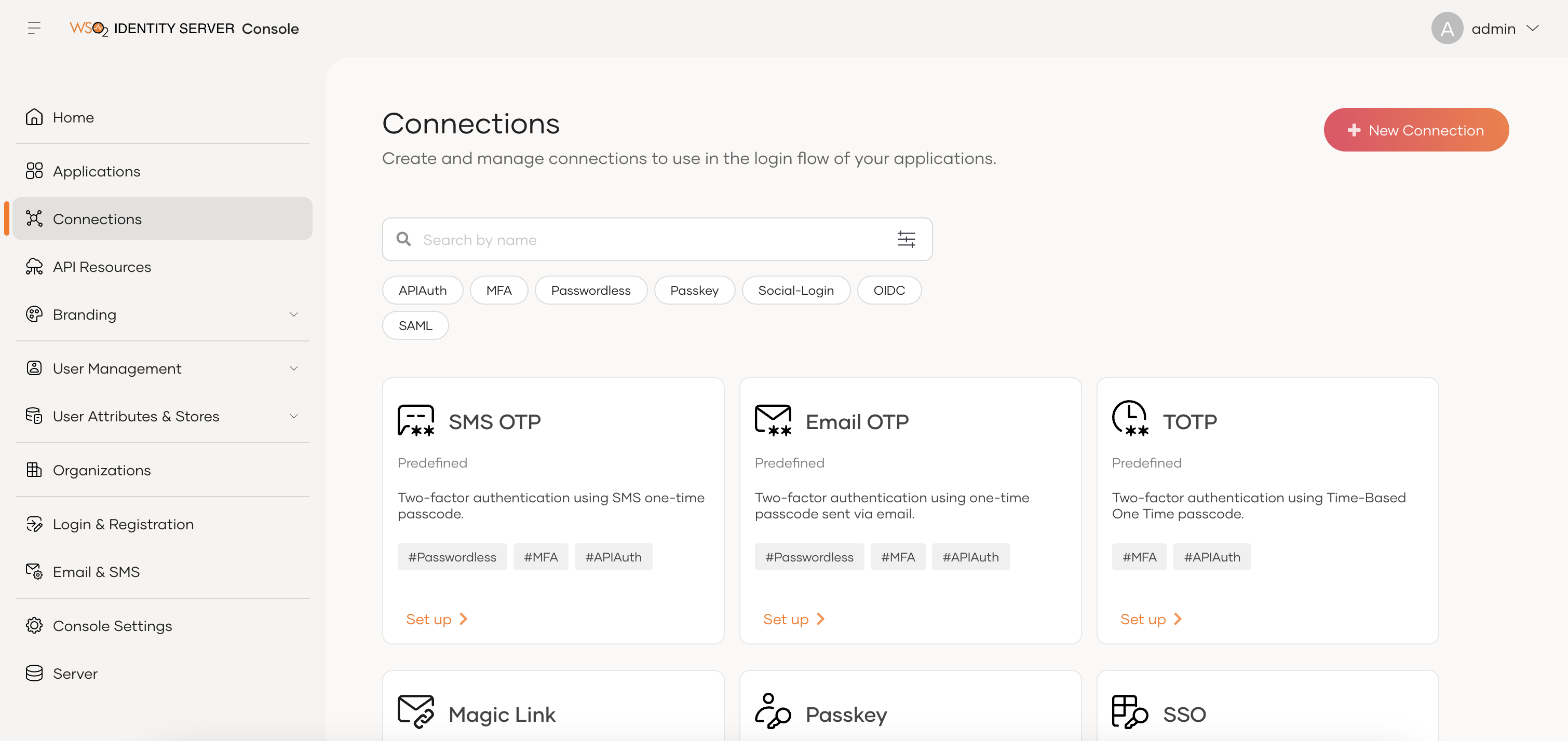Click the Console Settings gear icon

[34, 625]
